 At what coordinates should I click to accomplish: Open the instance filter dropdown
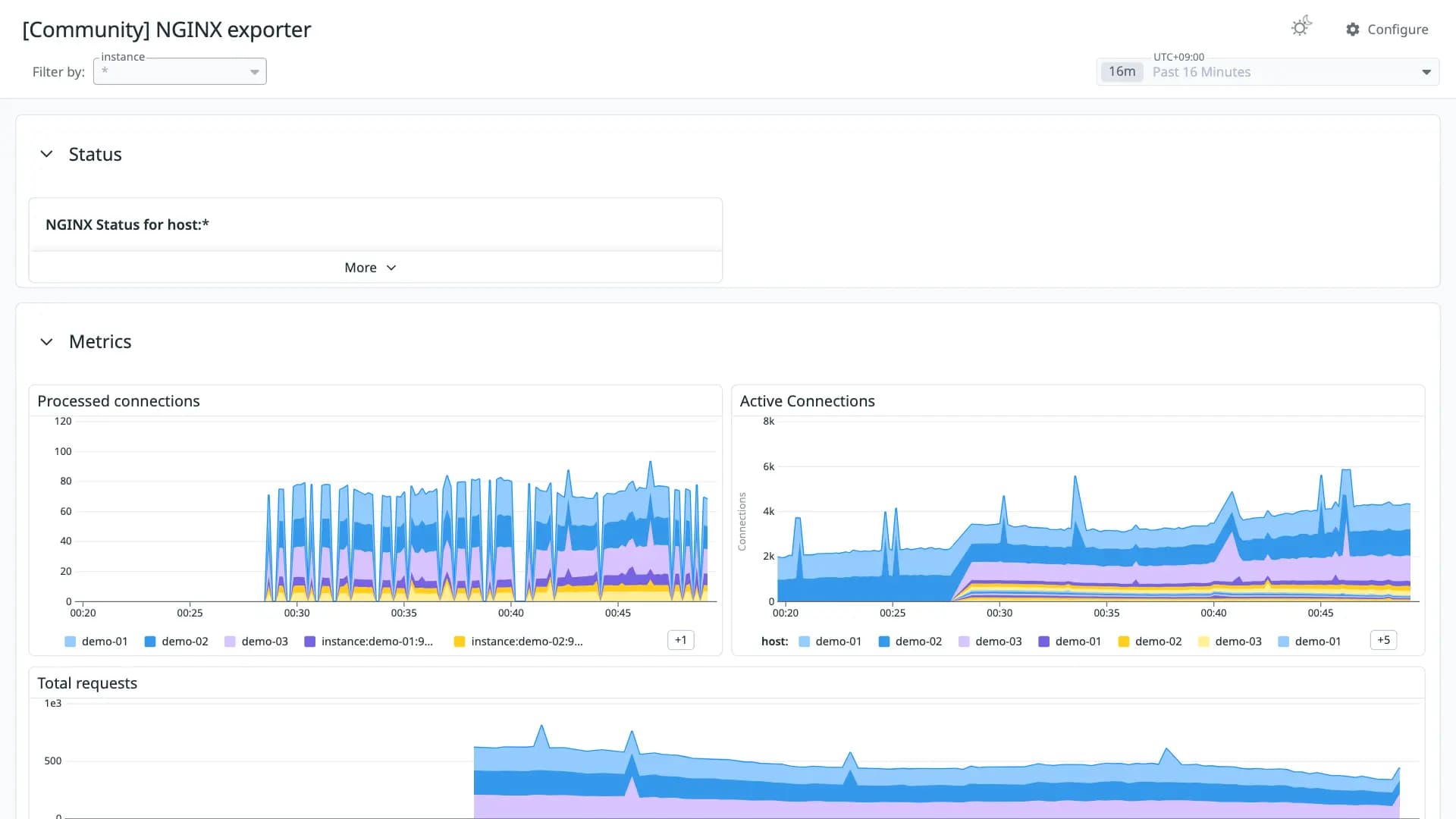click(x=180, y=71)
